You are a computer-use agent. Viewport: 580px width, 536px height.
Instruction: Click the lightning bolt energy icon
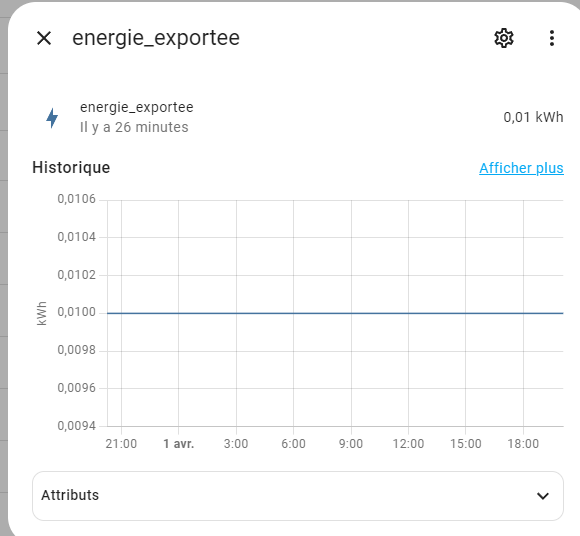52,118
